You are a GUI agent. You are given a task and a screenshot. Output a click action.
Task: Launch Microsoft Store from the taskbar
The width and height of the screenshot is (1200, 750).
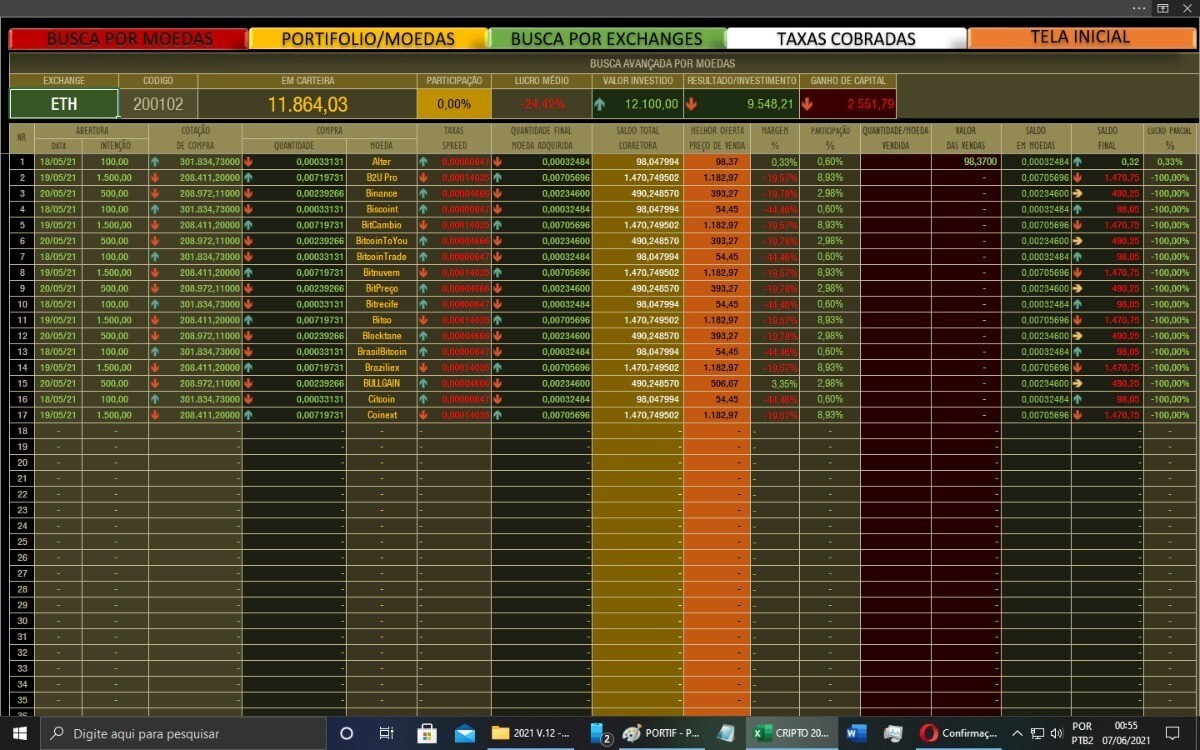pos(426,733)
